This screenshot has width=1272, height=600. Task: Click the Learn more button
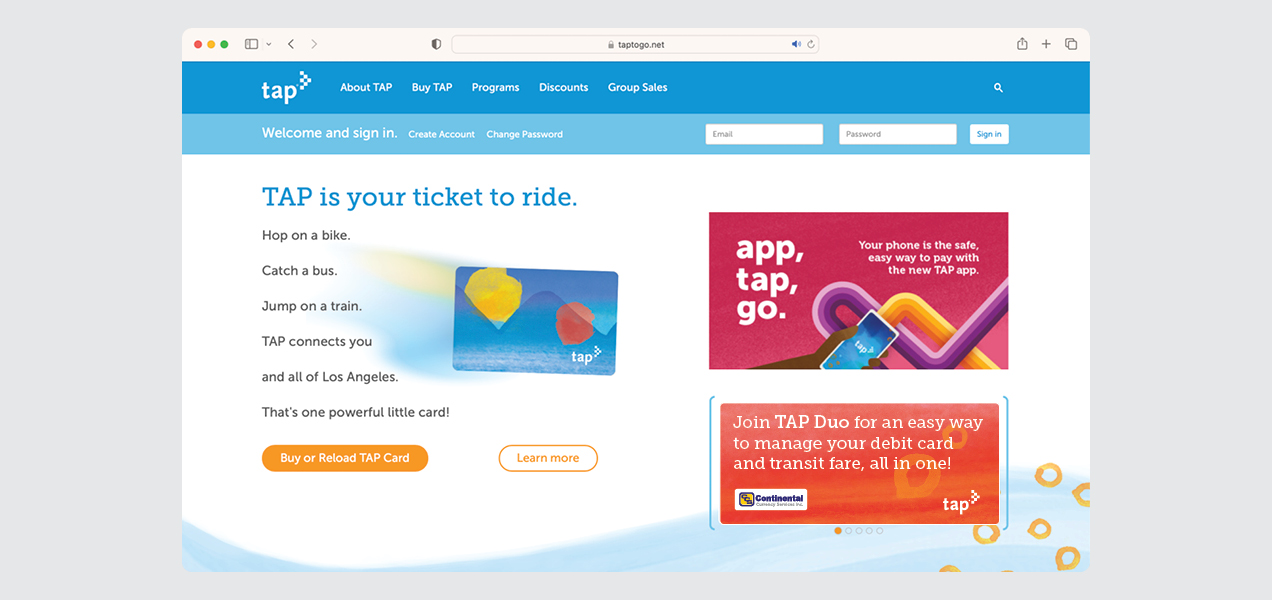pyautogui.click(x=548, y=458)
